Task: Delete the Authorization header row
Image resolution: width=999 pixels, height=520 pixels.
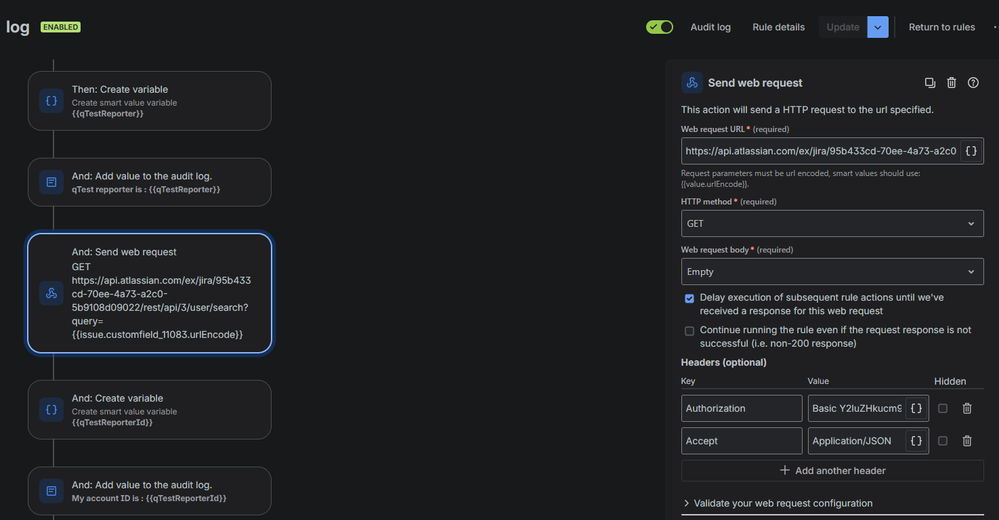Action: point(967,408)
